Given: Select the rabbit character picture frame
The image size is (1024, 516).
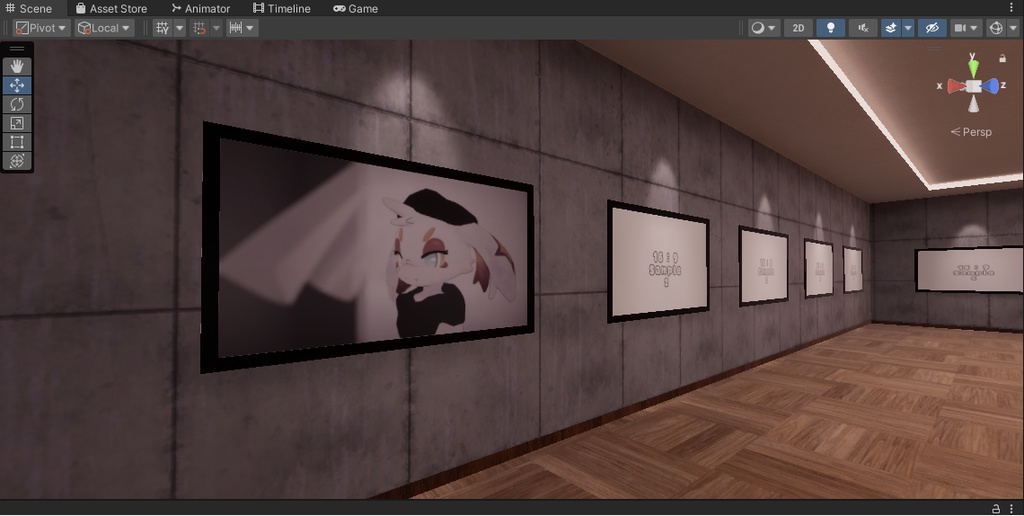Looking at the screenshot, I should coord(367,247).
